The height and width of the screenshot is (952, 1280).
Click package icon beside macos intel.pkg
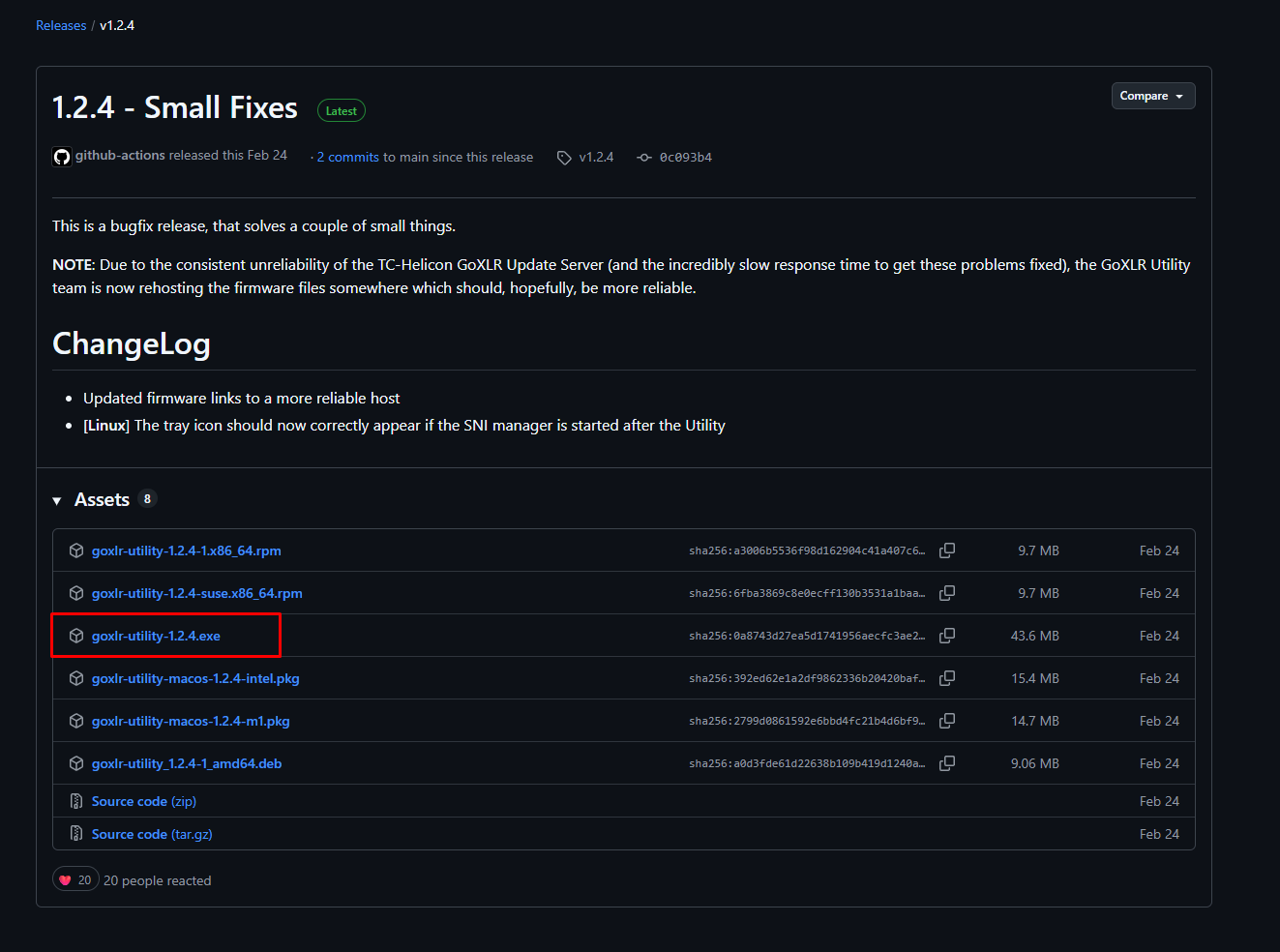[76, 678]
